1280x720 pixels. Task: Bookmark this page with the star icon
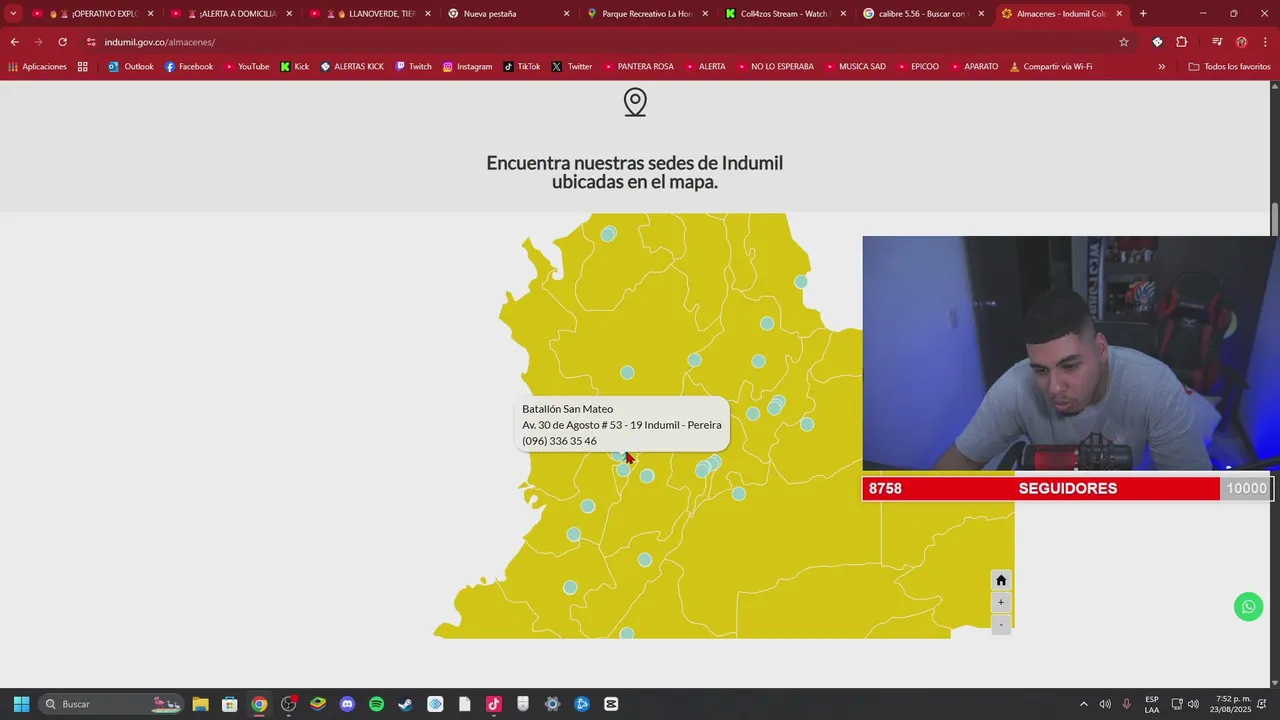click(x=1124, y=42)
